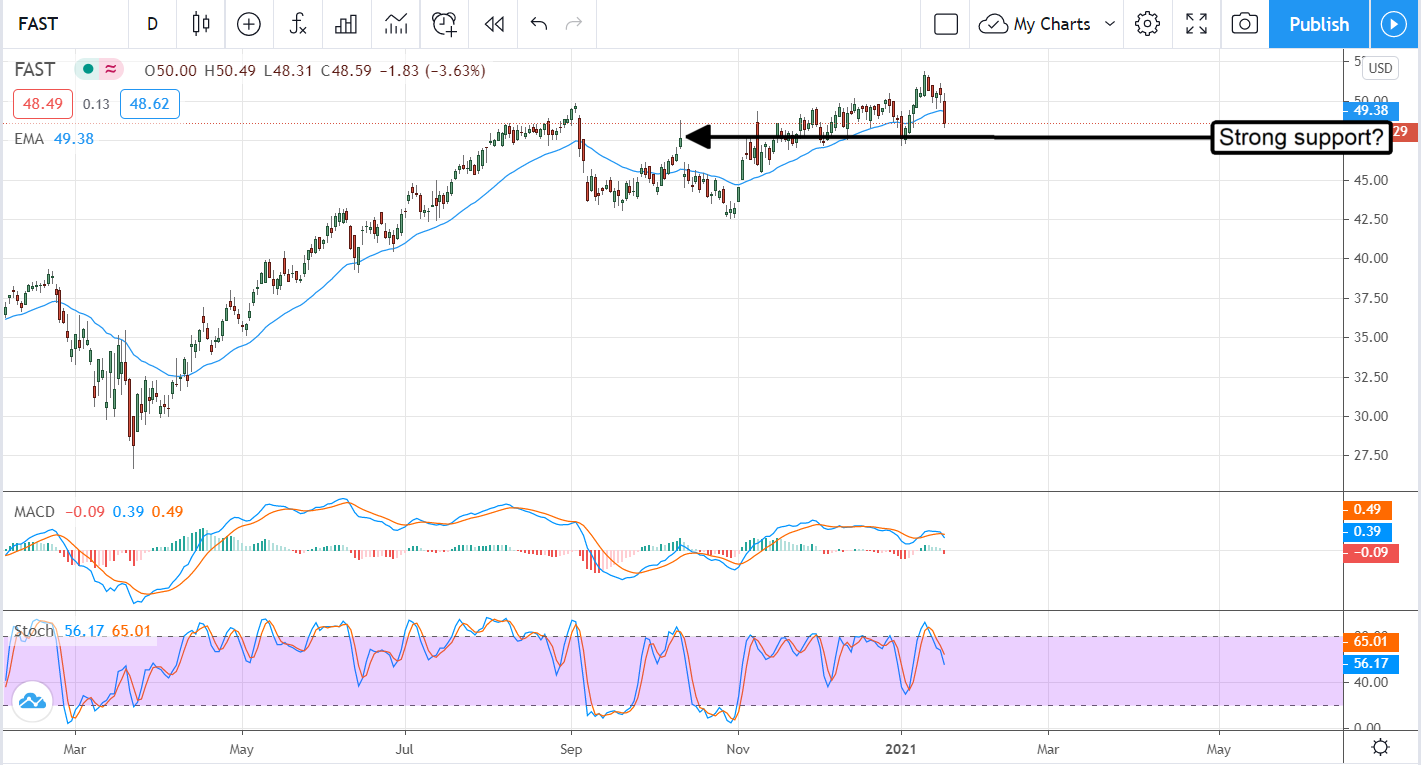The image size is (1421, 765).
Task: Select the MACD indicator legend label
Action: pyautogui.click(x=34, y=512)
